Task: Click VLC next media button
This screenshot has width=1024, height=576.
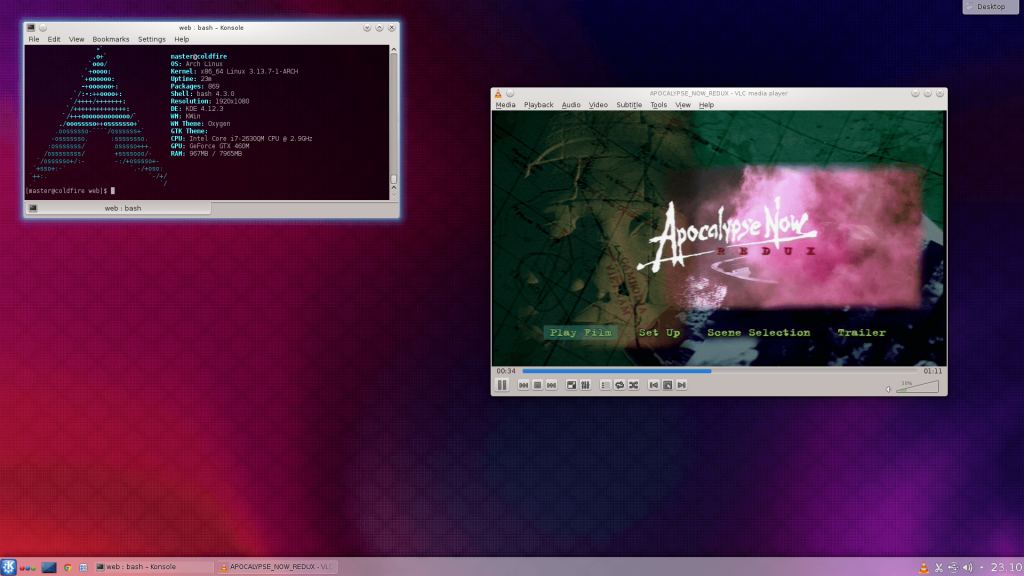Action: (551, 385)
